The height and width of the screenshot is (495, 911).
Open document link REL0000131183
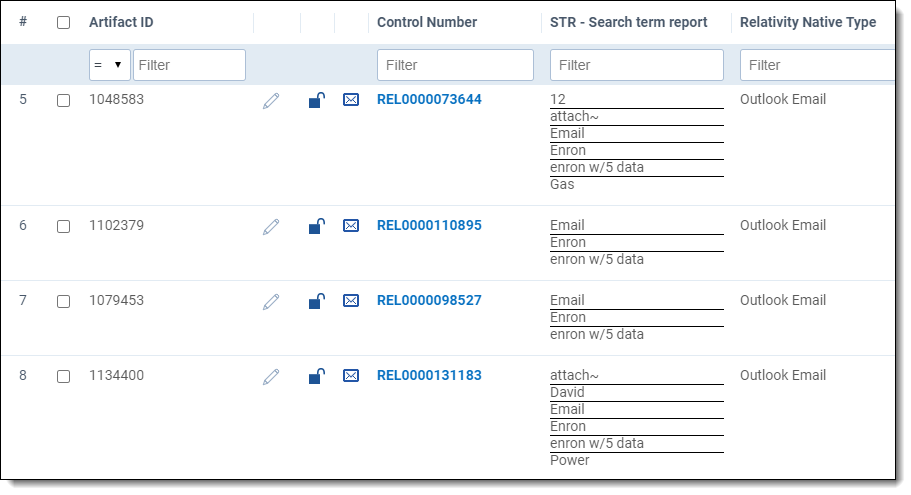click(x=429, y=376)
